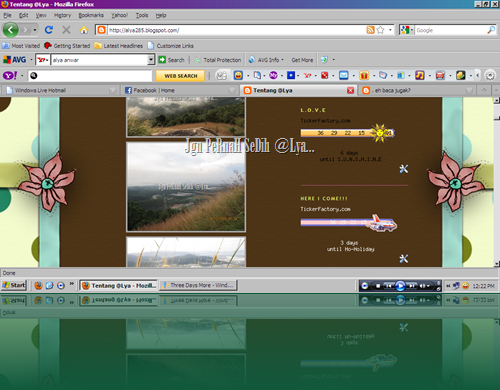Reload the current page

[49, 30]
